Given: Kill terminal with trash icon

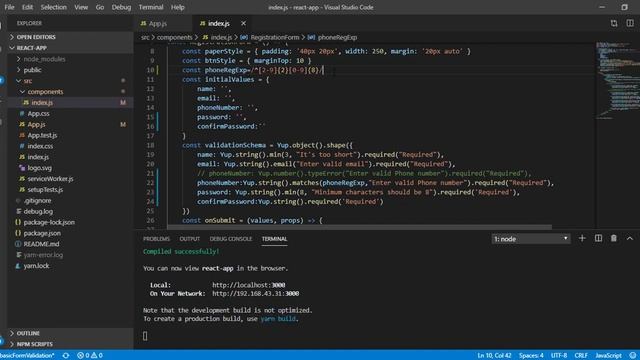Looking at the screenshot, I should point(614,238).
